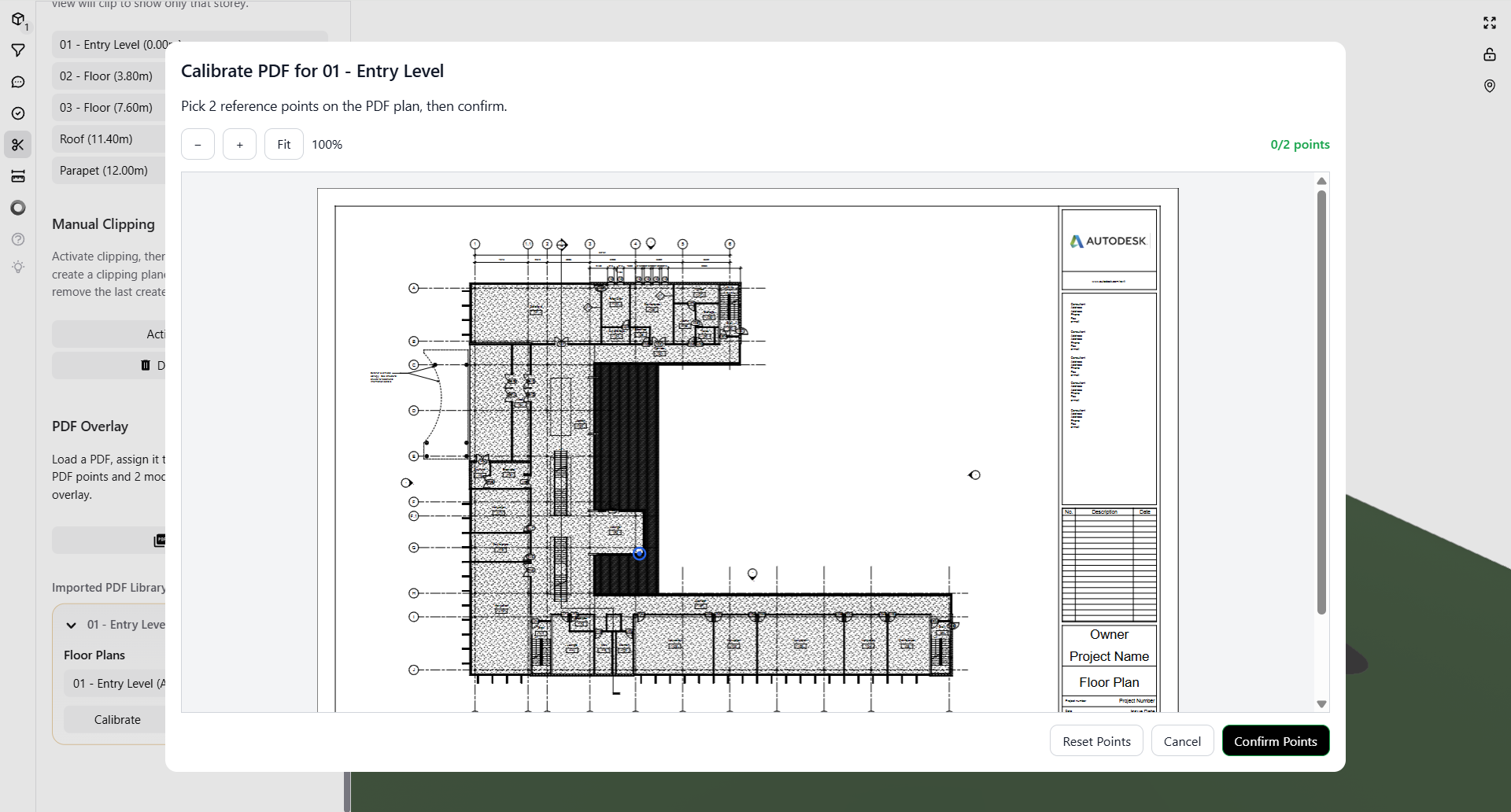The image size is (1511, 812).
Task: Click the location pin icon top right
Action: tap(1490, 86)
